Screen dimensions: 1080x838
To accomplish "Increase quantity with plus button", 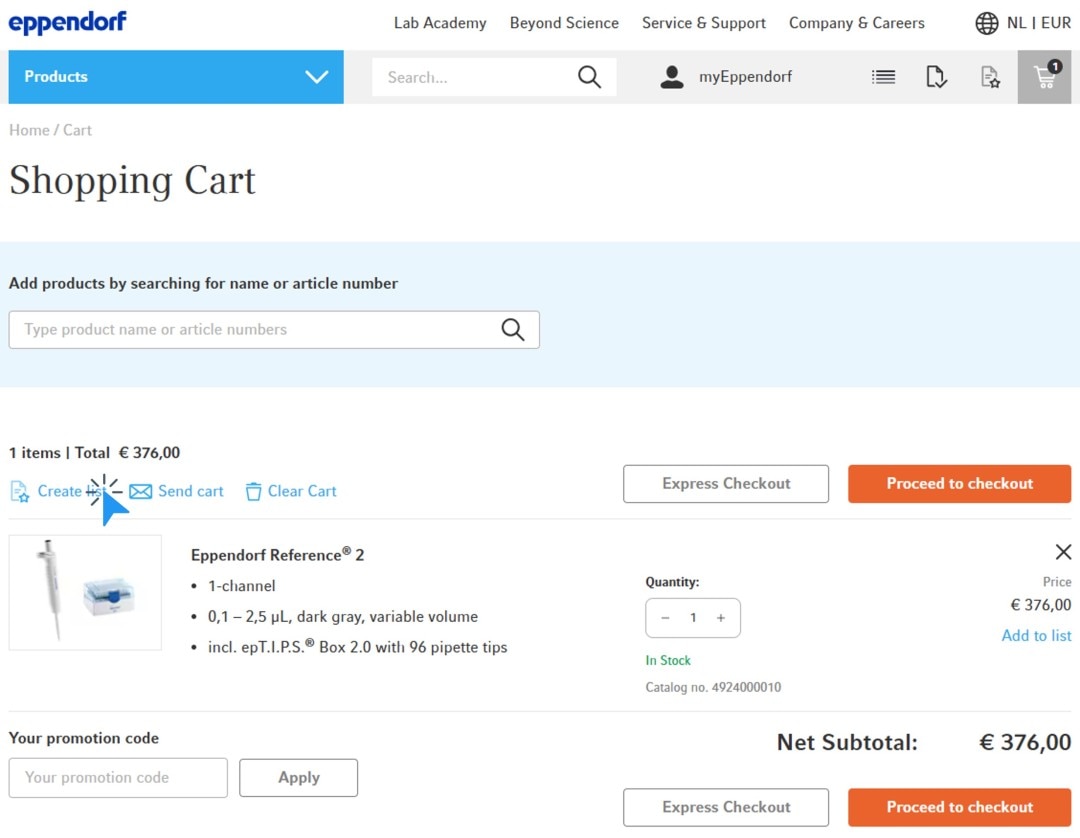I will [x=720, y=618].
